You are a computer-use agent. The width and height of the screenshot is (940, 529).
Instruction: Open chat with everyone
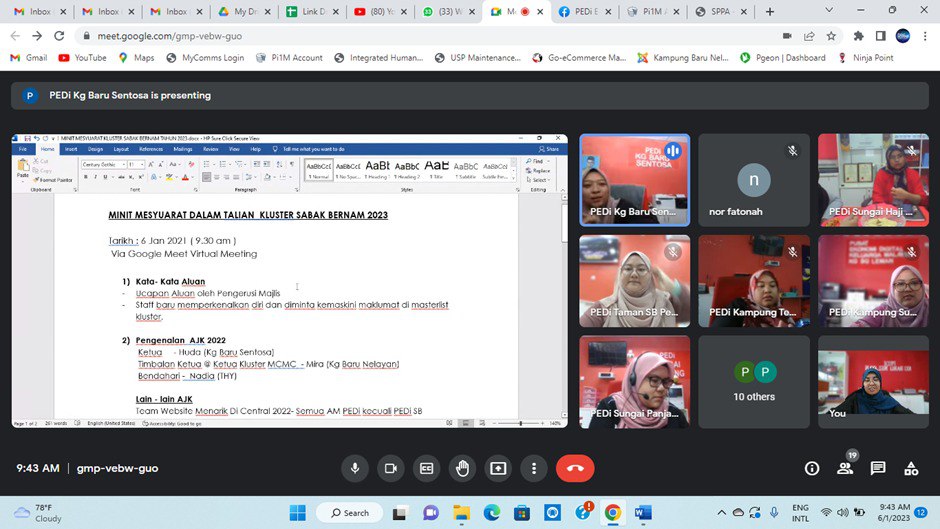[x=878, y=468]
